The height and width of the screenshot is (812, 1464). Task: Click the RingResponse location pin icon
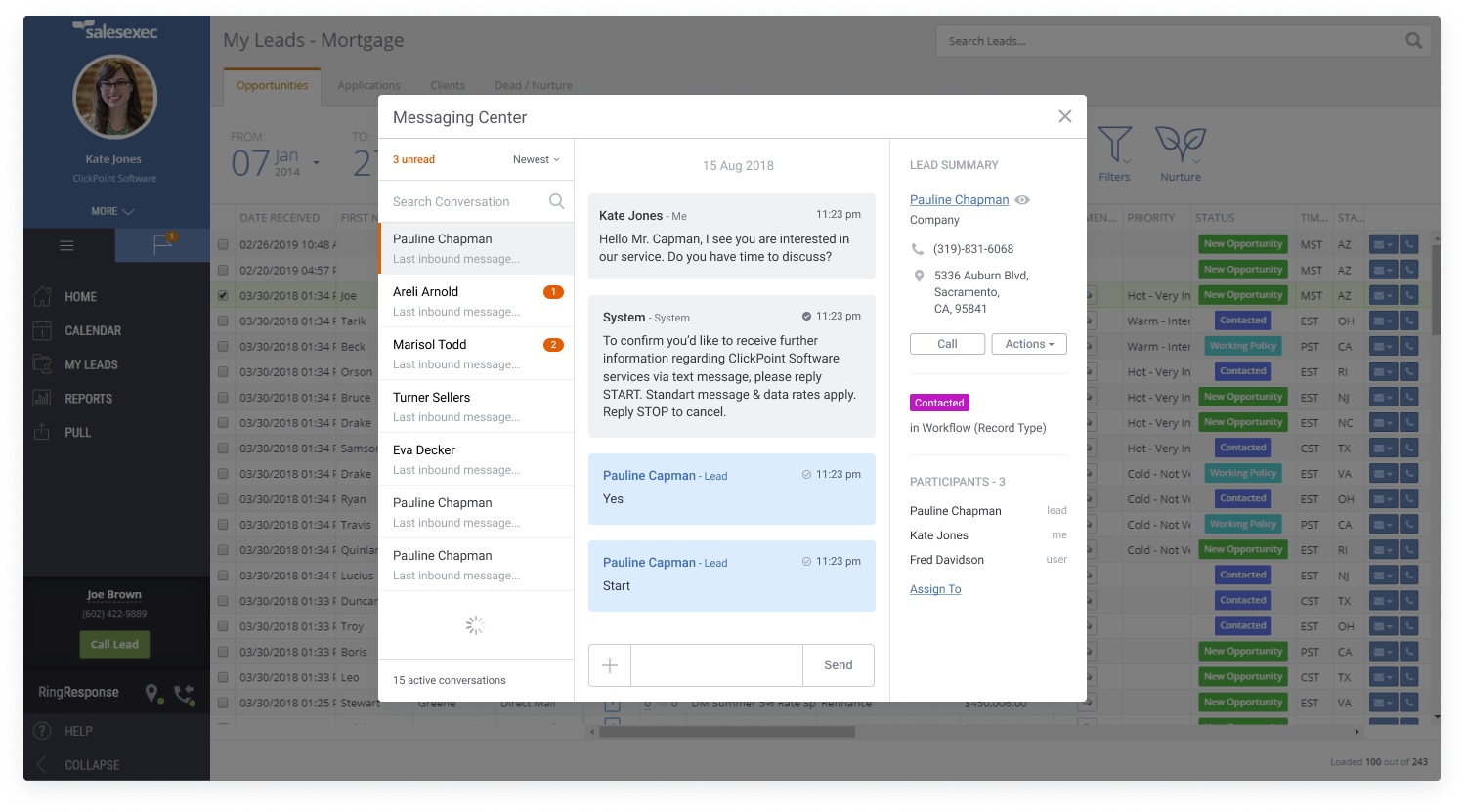click(152, 693)
